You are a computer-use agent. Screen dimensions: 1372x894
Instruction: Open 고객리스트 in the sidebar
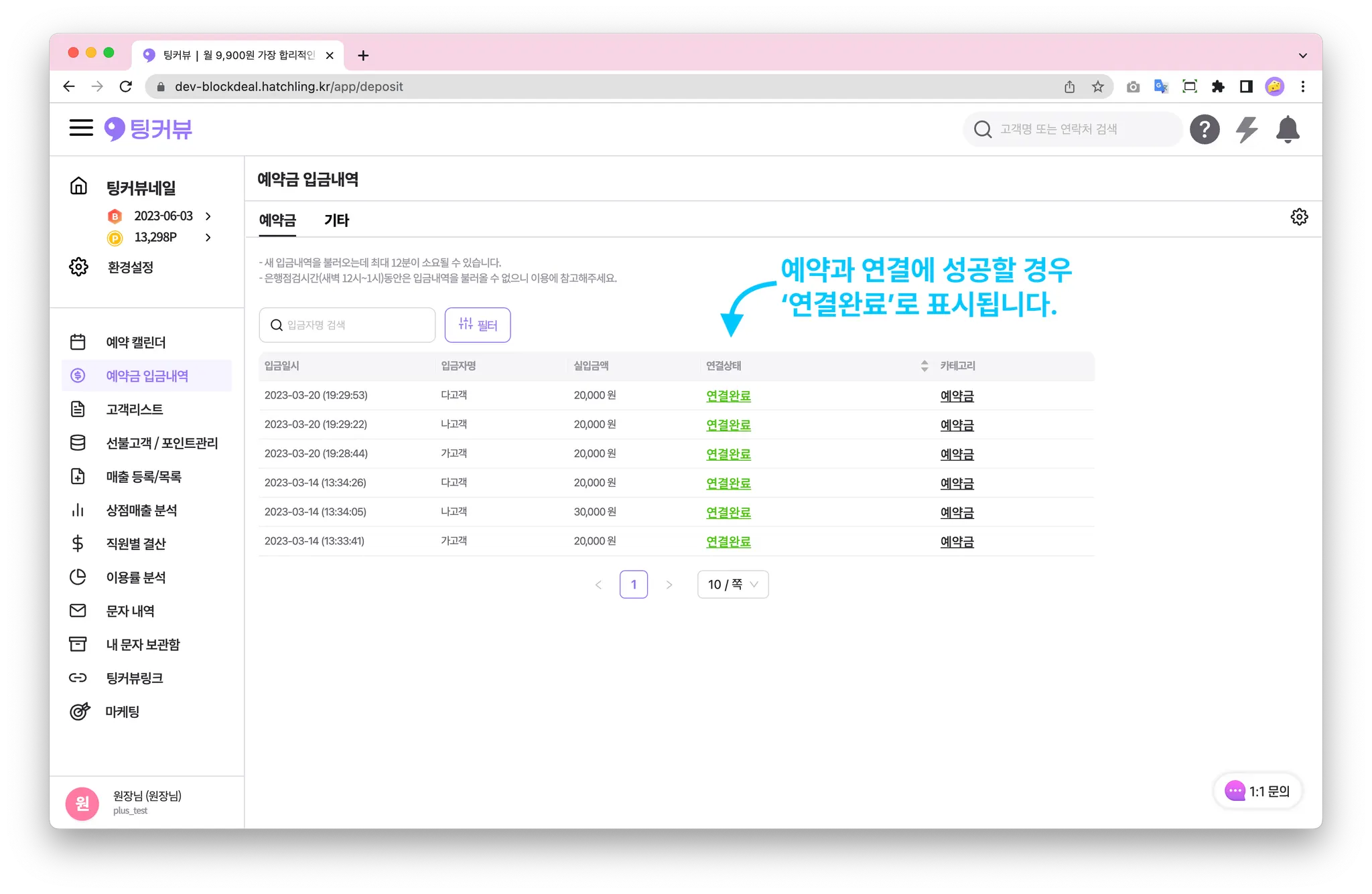click(135, 409)
